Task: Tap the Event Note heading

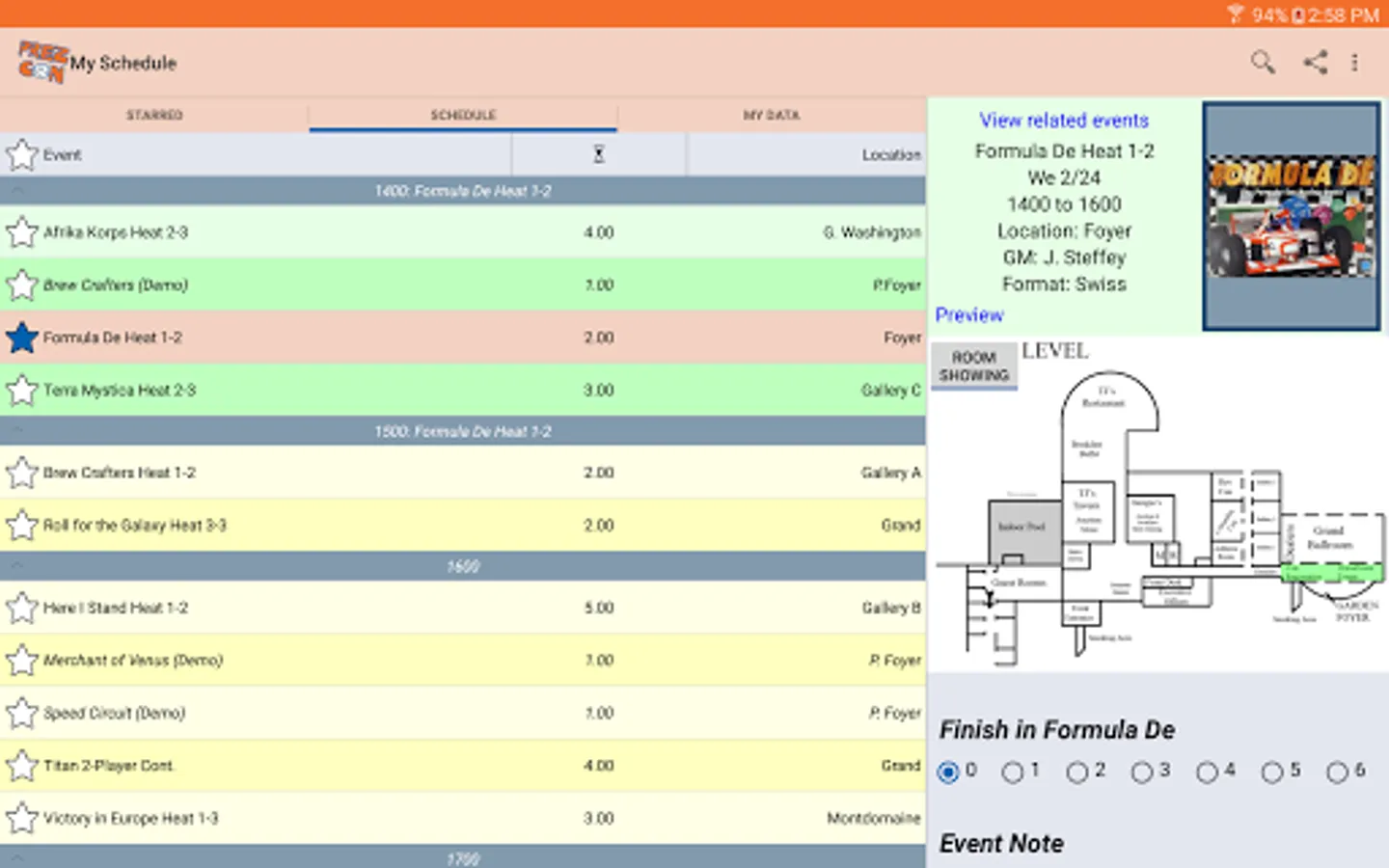Action: (x=1001, y=844)
